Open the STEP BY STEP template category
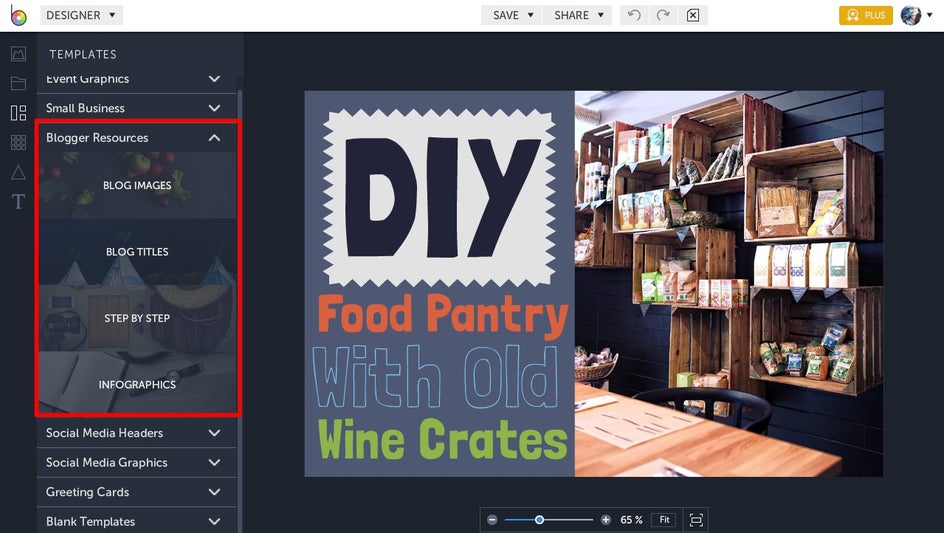 click(137, 318)
